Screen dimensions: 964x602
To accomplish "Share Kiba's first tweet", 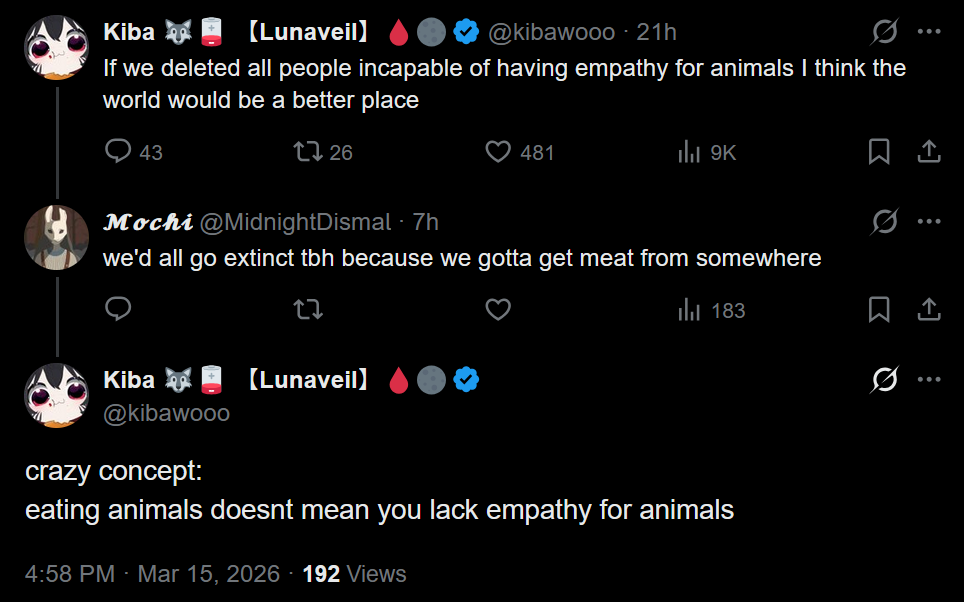I will 929,152.
